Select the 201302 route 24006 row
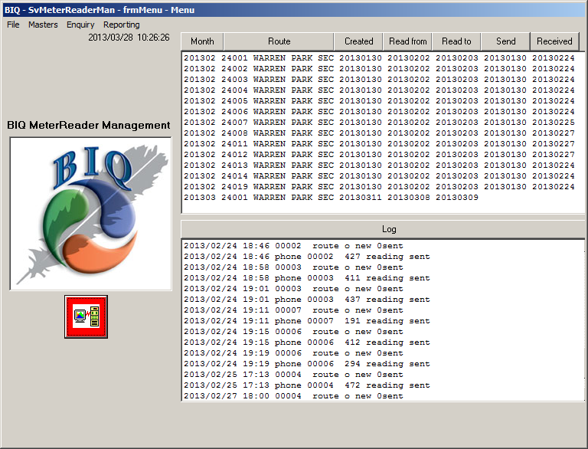588x449 pixels. pos(379,112)
